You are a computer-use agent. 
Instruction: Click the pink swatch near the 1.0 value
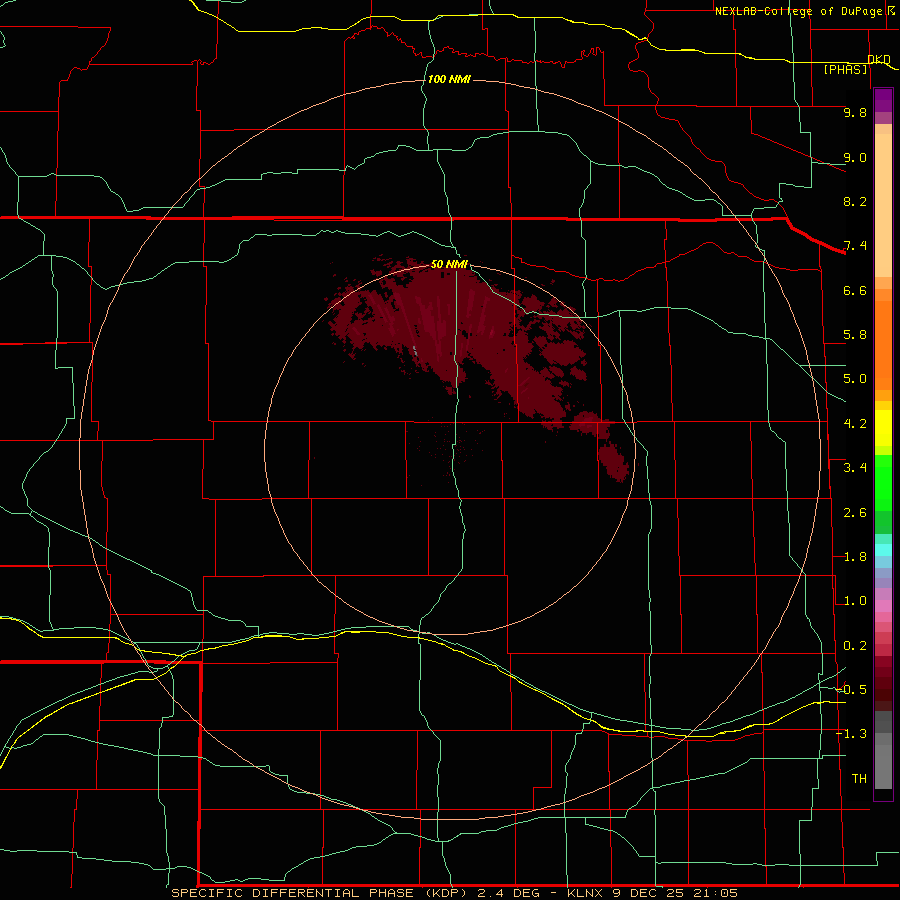[883, 606]
